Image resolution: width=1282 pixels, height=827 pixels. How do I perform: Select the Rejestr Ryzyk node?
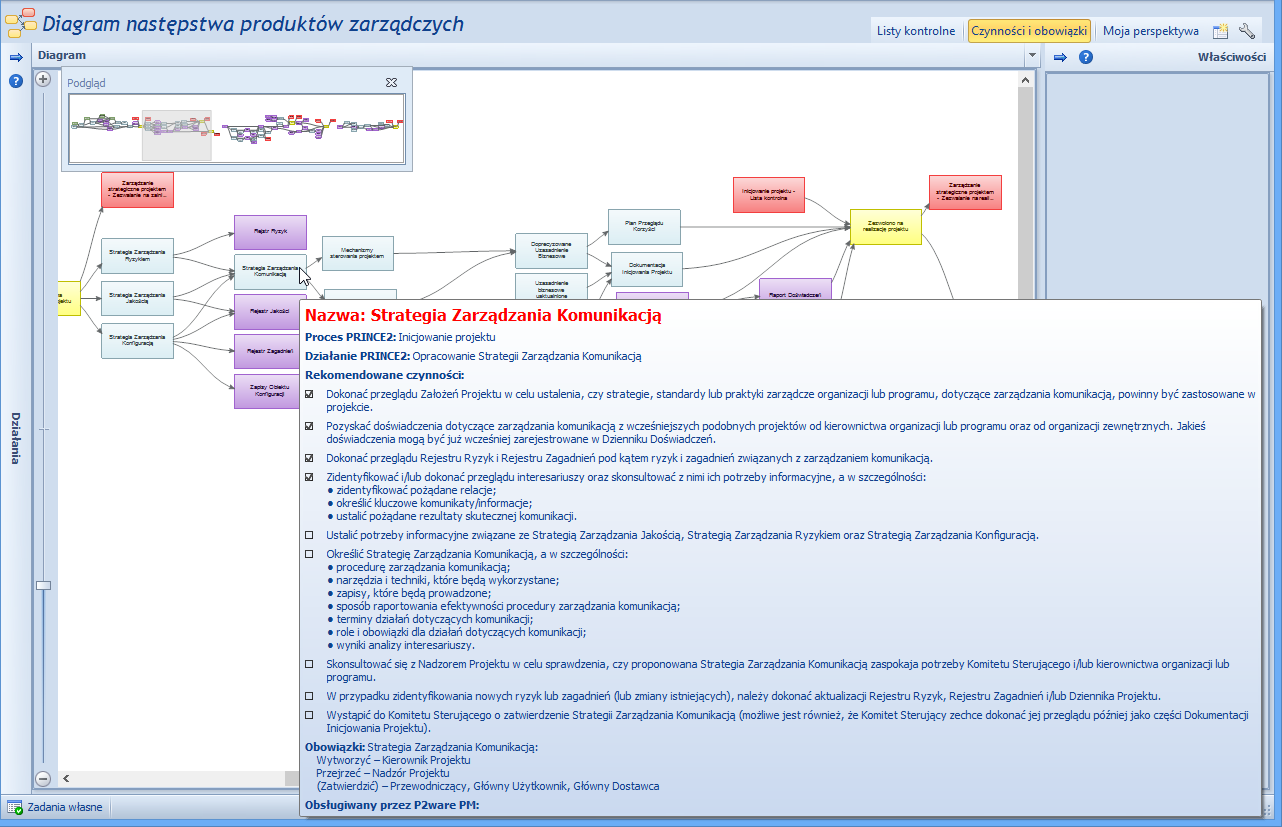270,232
